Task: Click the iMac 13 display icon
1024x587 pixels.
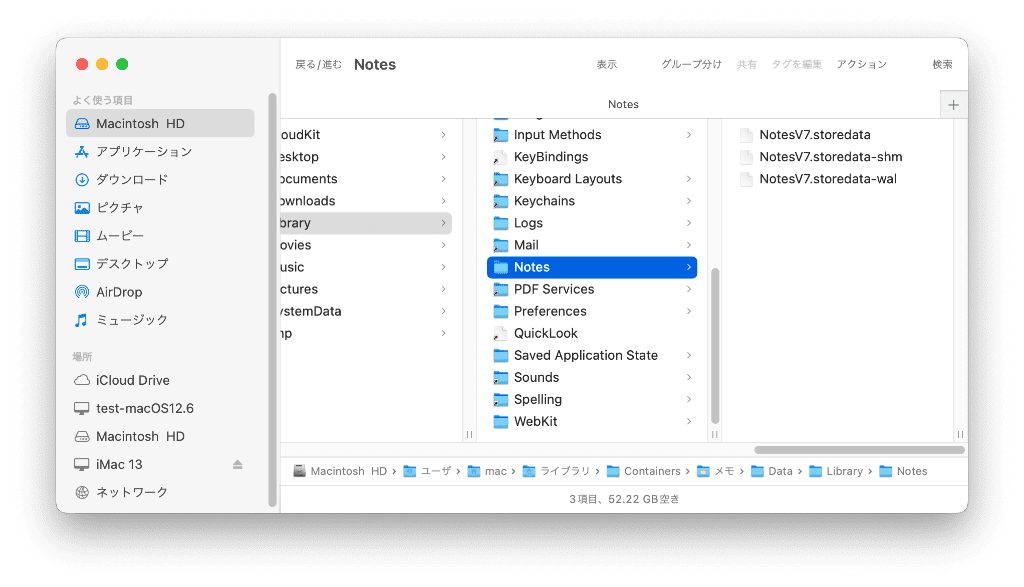Action: point(82,464)
